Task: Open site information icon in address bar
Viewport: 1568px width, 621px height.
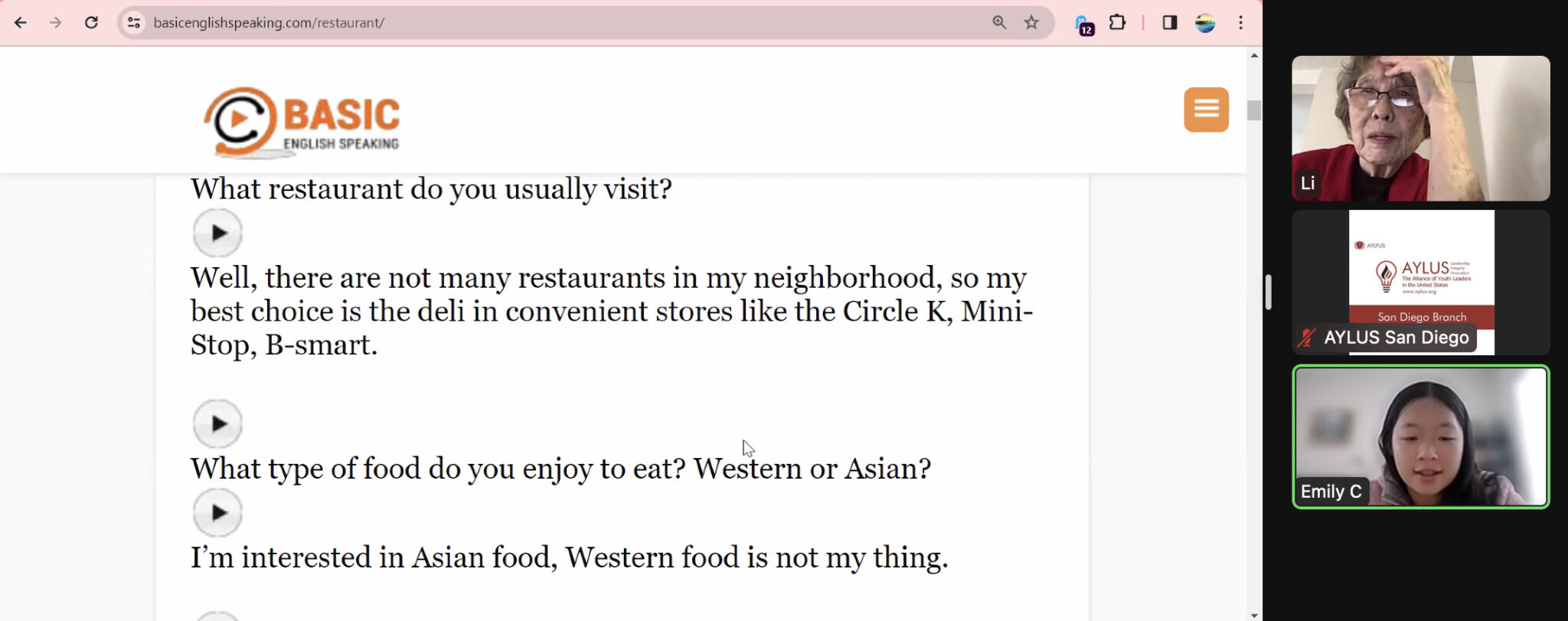Action: (x=134, y=23)
